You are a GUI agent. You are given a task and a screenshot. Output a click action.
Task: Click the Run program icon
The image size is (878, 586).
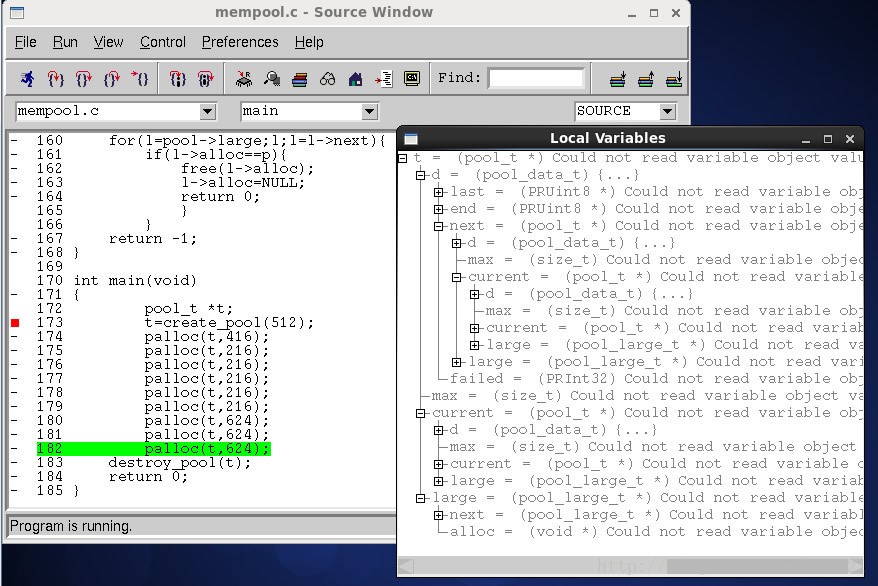pyautogui.click(x=27, y=79)
